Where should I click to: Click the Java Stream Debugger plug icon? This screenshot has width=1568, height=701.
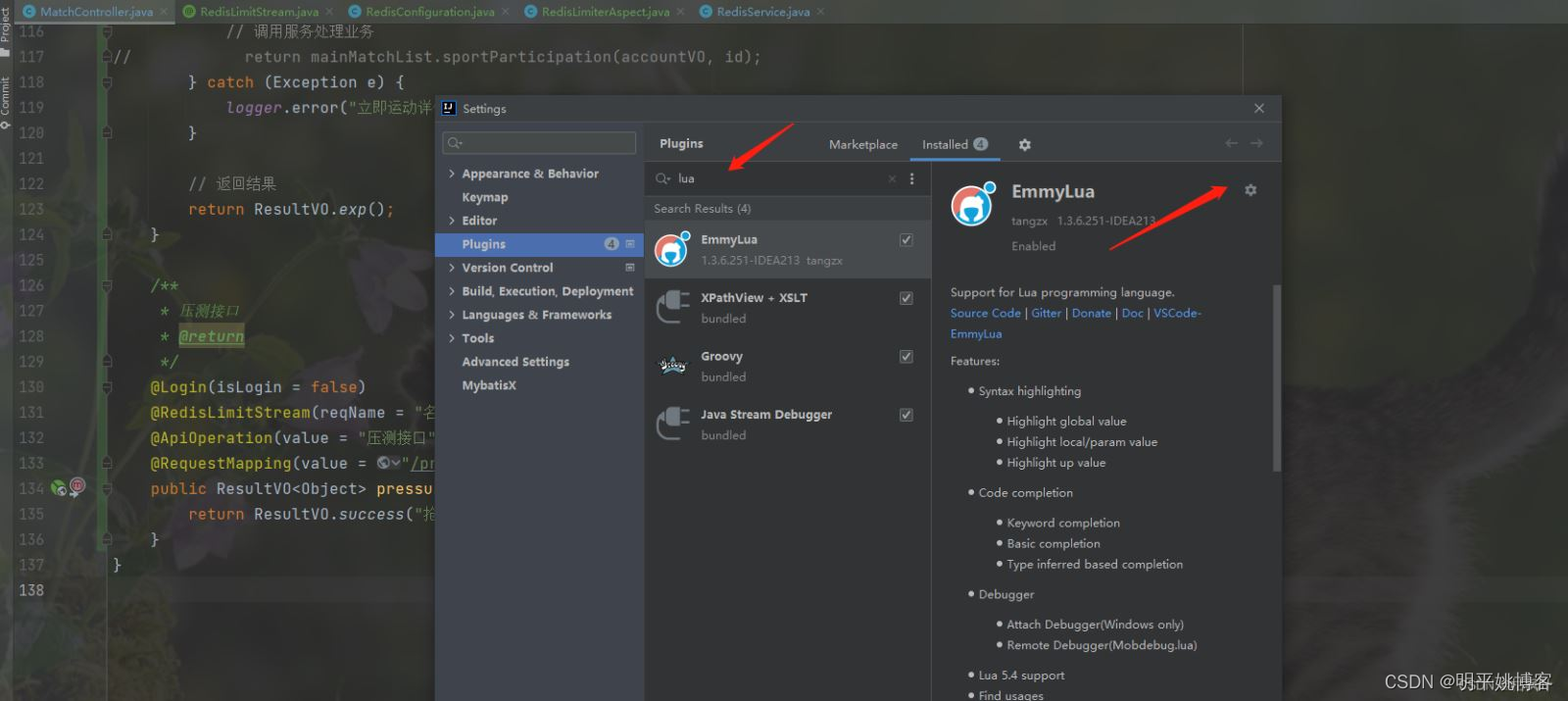672,424
